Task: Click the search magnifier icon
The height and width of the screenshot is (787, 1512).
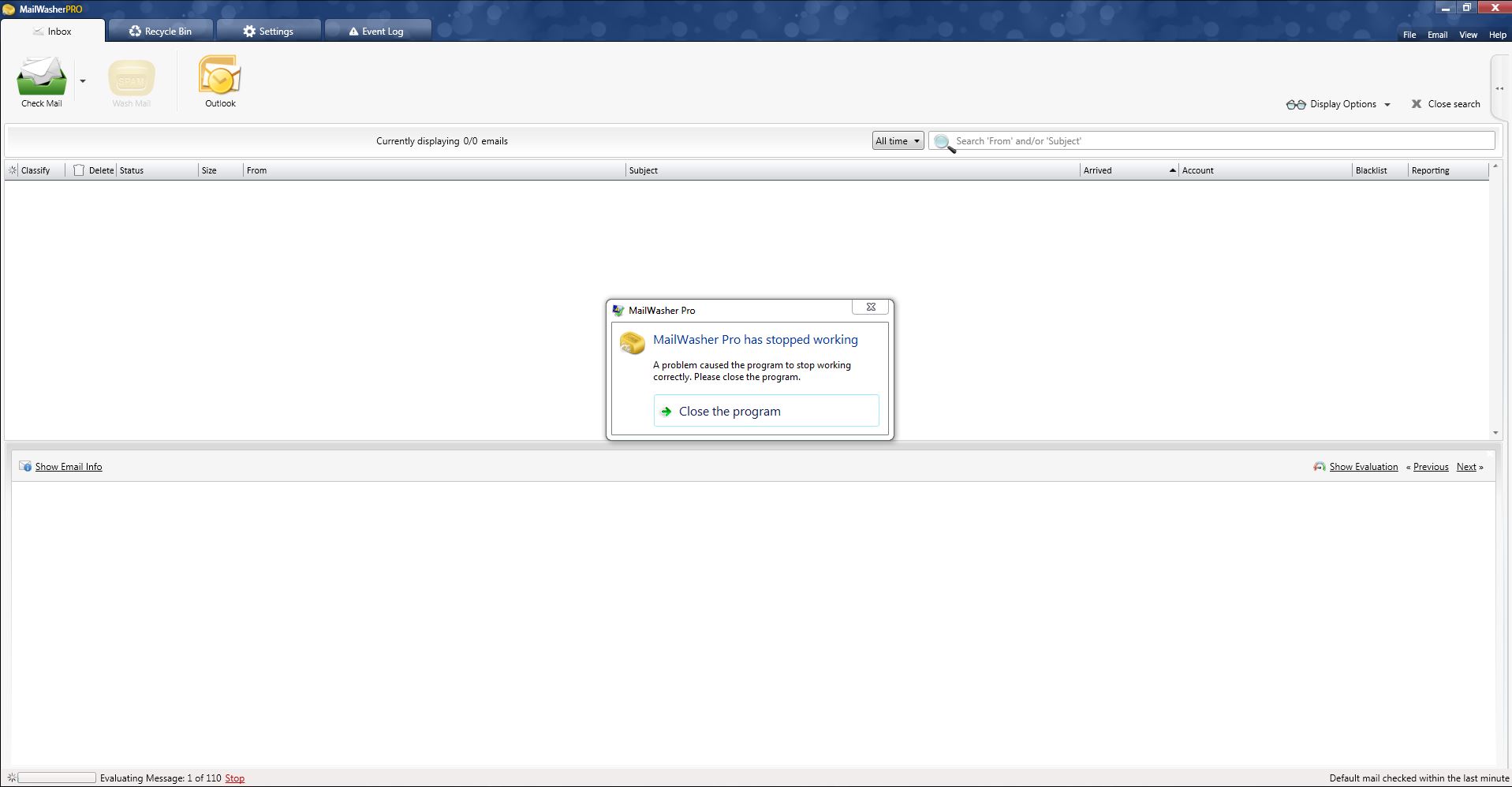Action: click(x=944, y=143)
